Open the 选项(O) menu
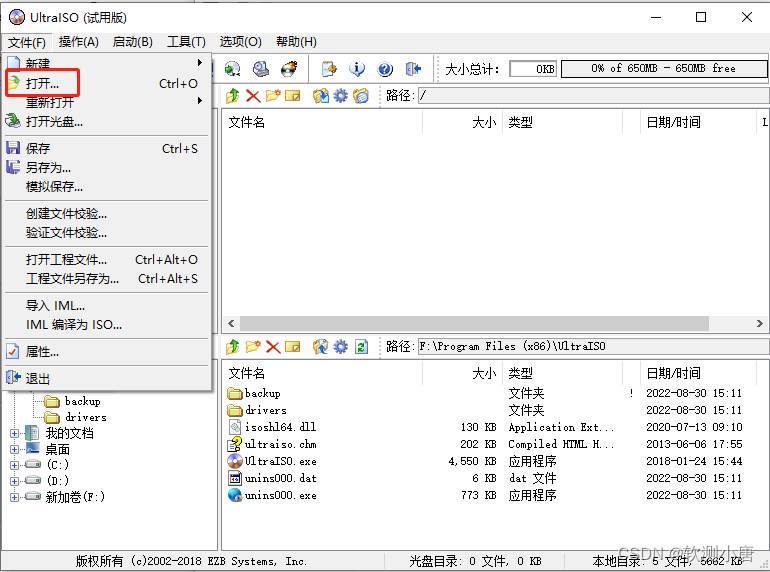770x572 pixels. (x=240, y=42)
